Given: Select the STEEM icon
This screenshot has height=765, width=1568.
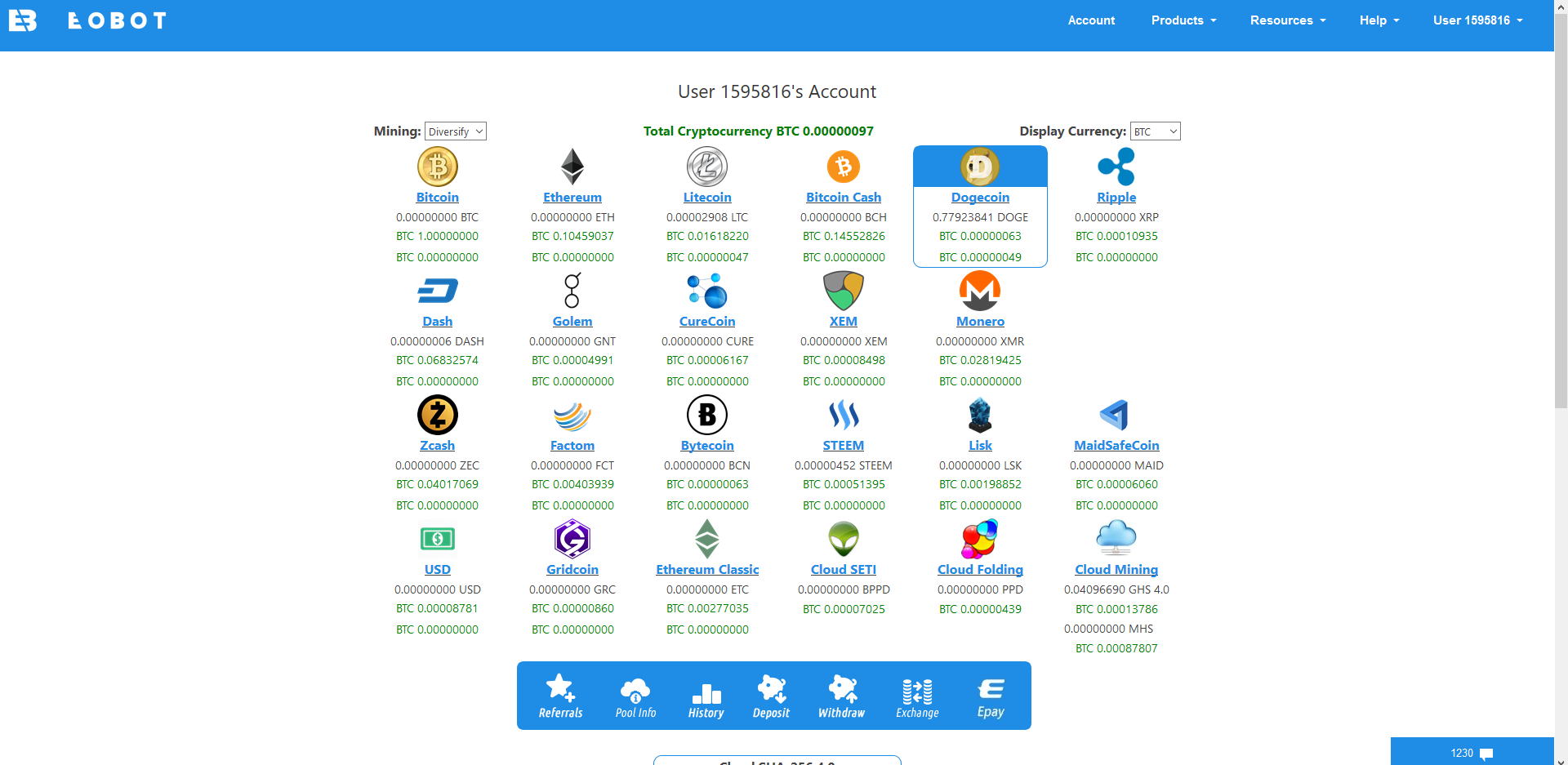Looking at the screenshot, I should coord(844,415).
